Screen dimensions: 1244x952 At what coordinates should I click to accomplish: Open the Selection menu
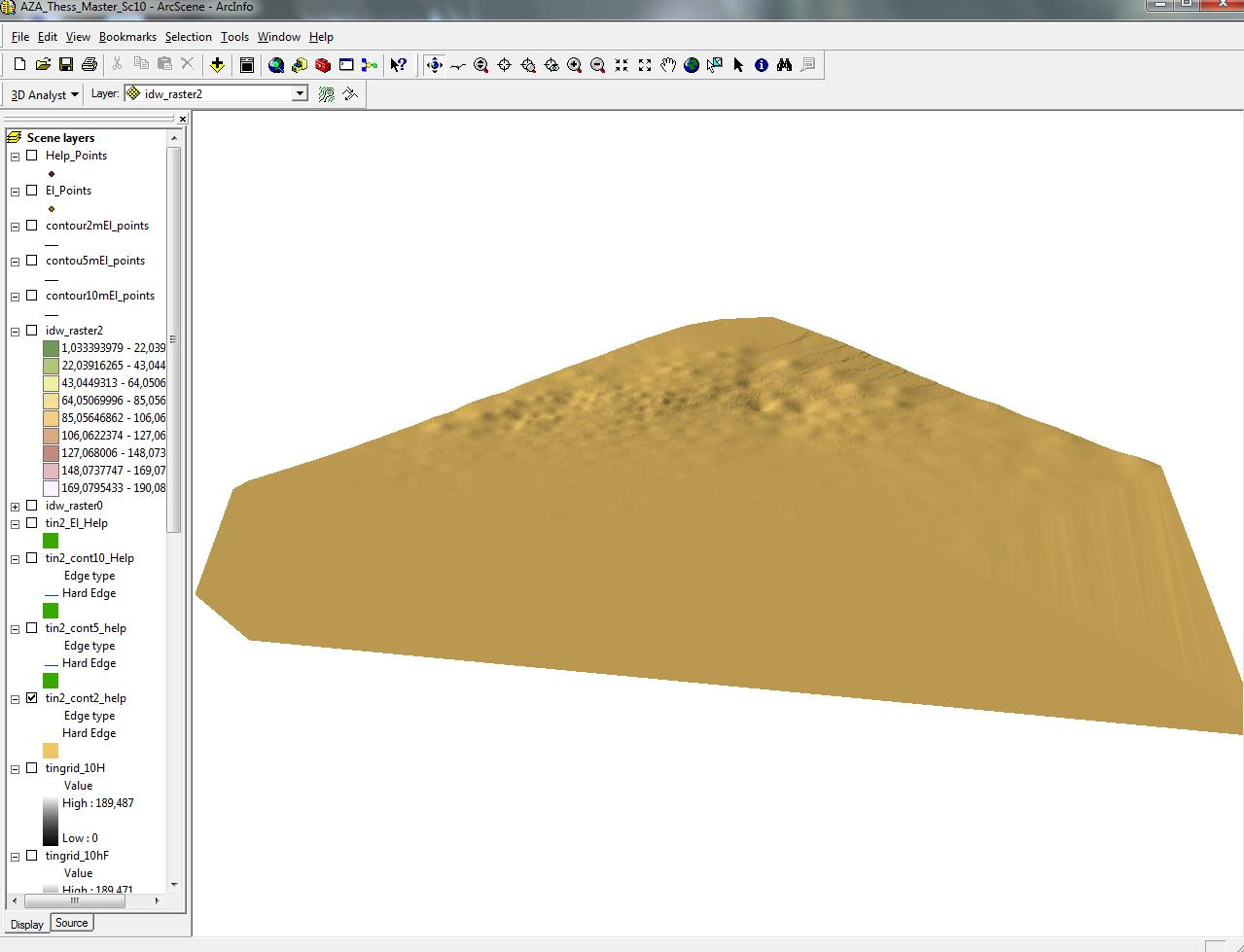coord(189,37)
